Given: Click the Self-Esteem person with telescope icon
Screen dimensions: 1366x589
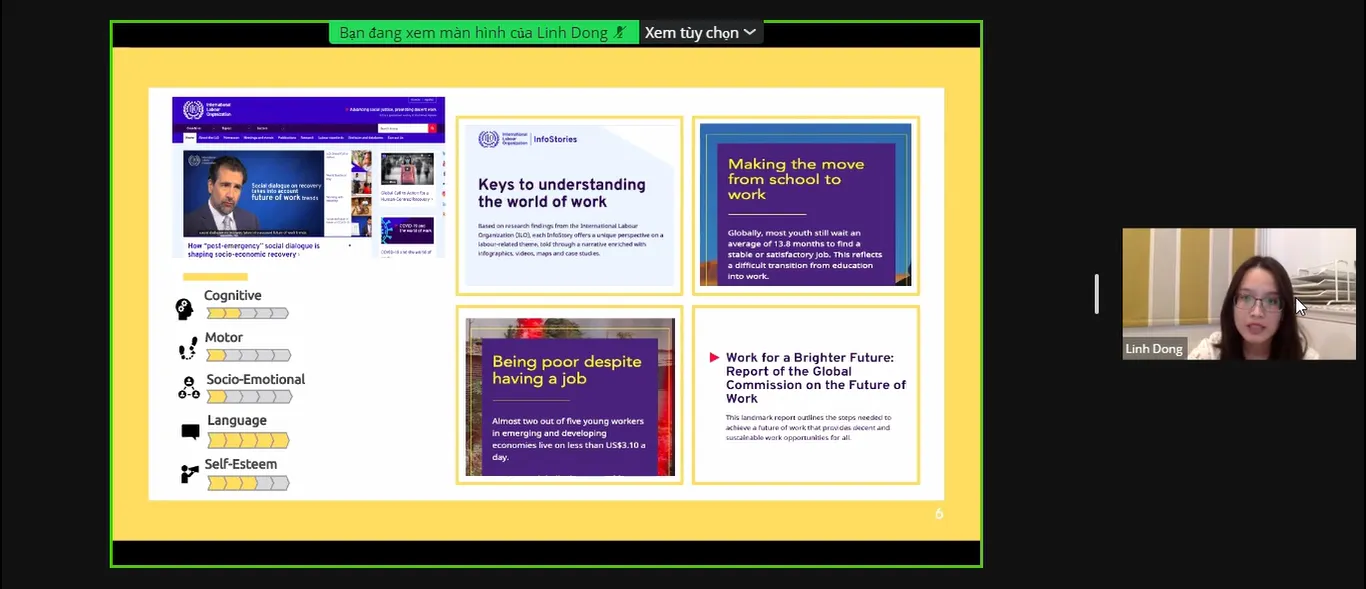Looking at the screenshot, I should 189,474.
